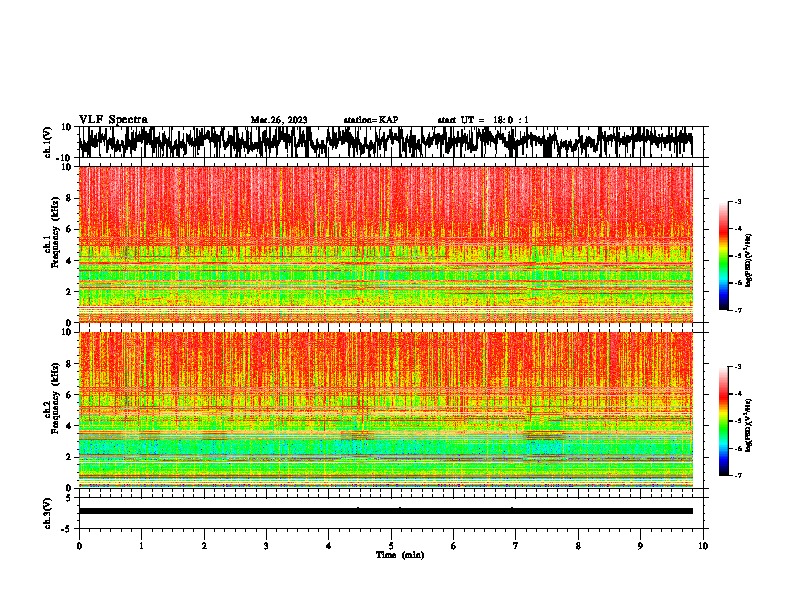
Task: Click the "-3" label on ch.1 color bar
Action: [x=738, y=202]
